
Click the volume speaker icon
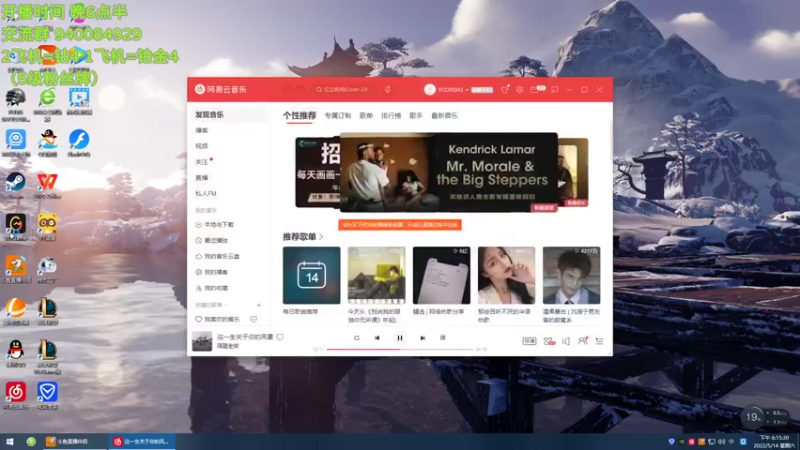566,341
